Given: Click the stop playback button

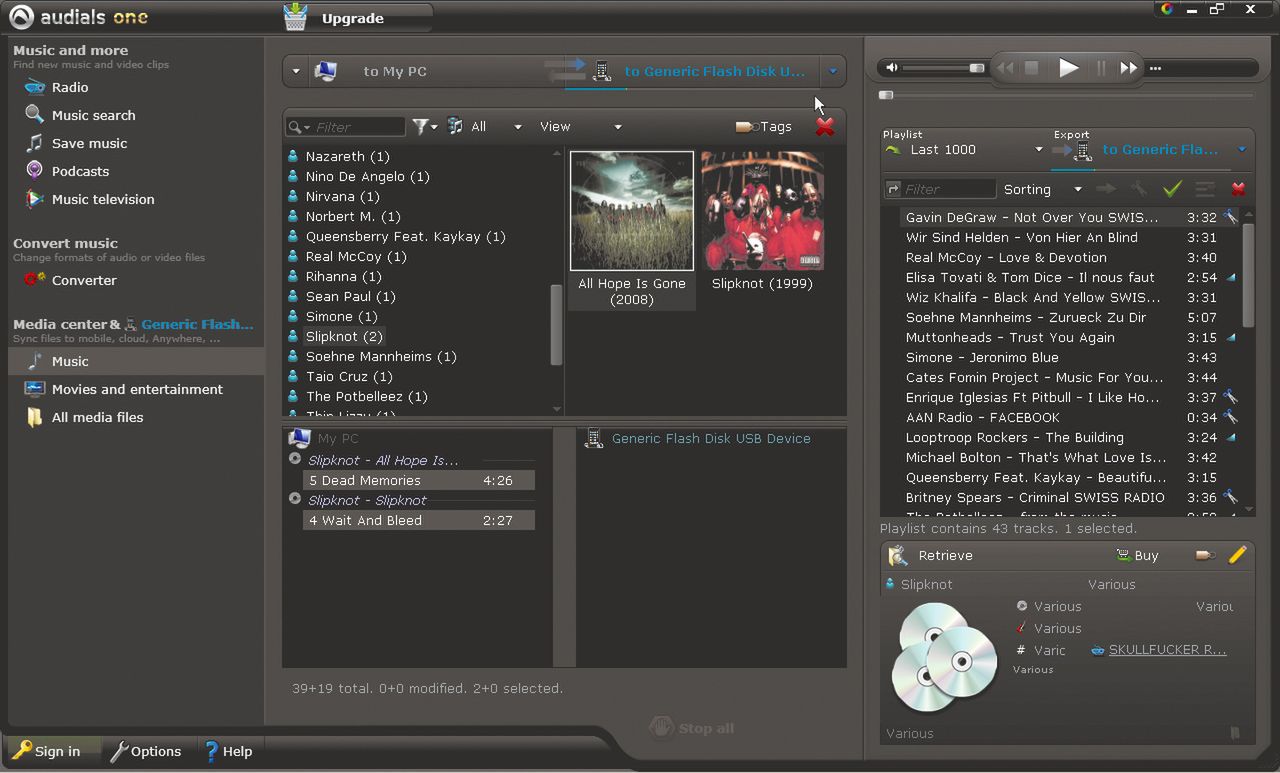Looking at the screenshot, I should (1032, 68).
